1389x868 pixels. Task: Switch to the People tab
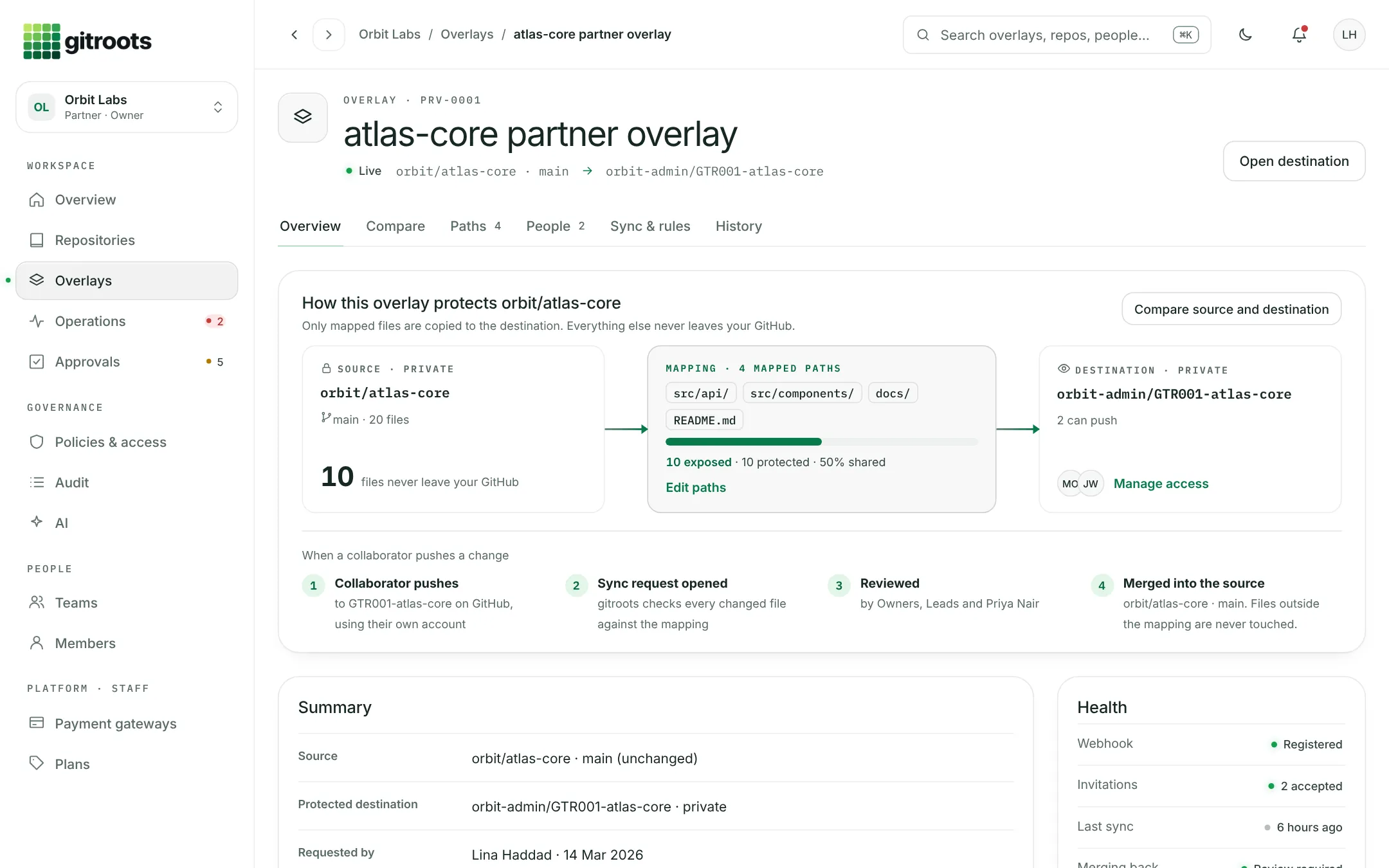(556, 226)
